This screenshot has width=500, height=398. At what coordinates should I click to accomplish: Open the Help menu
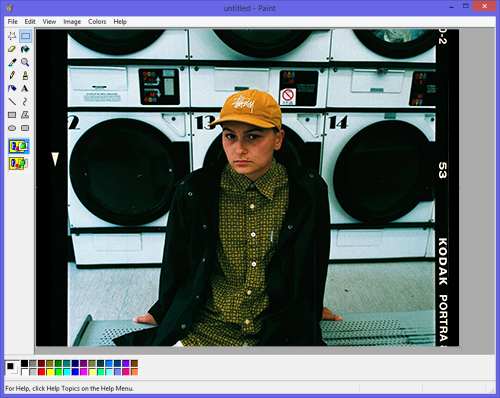coord(120,22)
